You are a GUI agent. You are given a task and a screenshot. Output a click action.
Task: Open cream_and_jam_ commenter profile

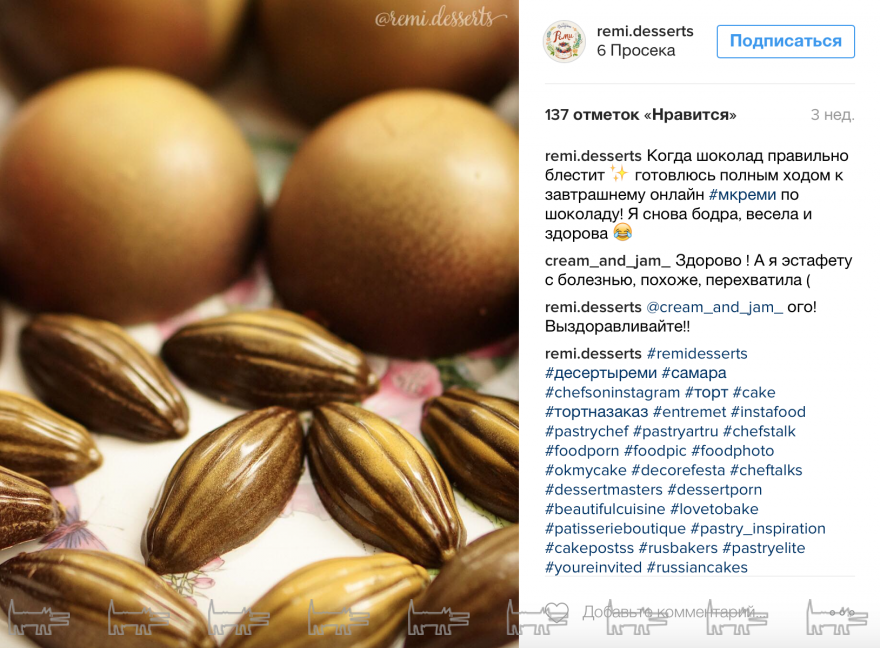(x=608, y=261)
